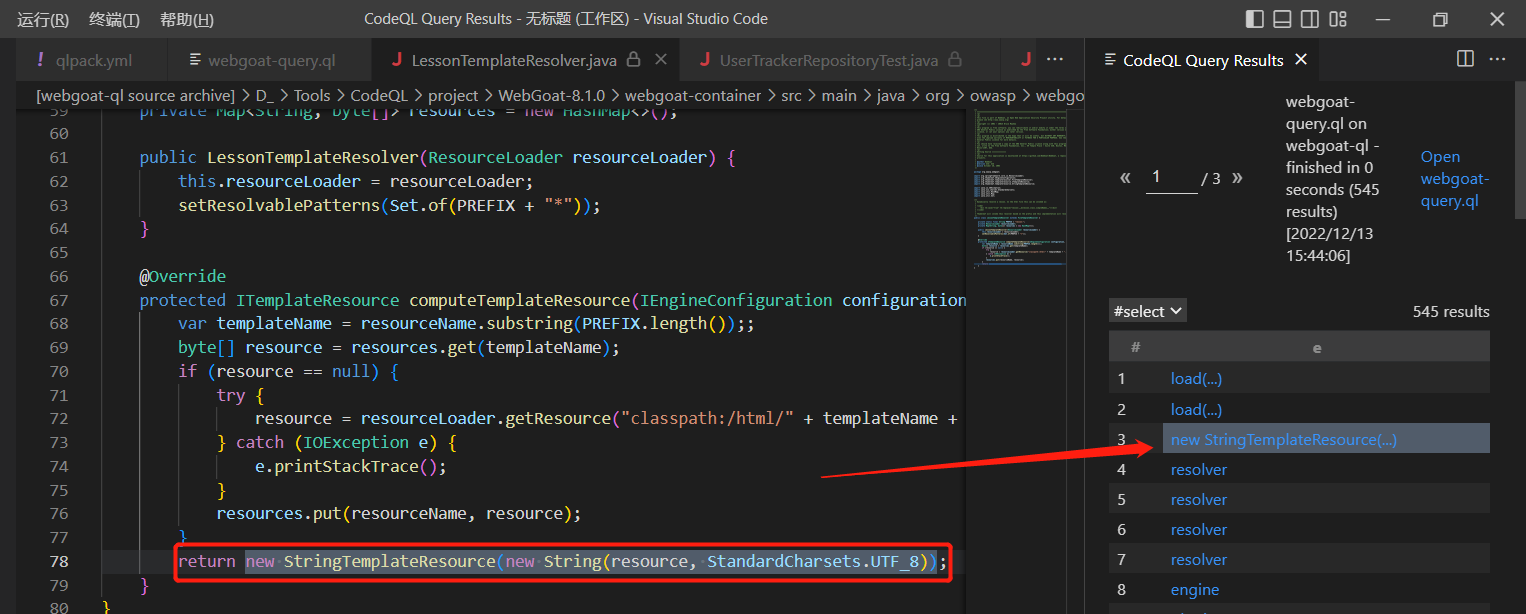Open the 终端(T) menu
Image resolution: width=1526 pixels, height=614 pixels.
[114, 20]
